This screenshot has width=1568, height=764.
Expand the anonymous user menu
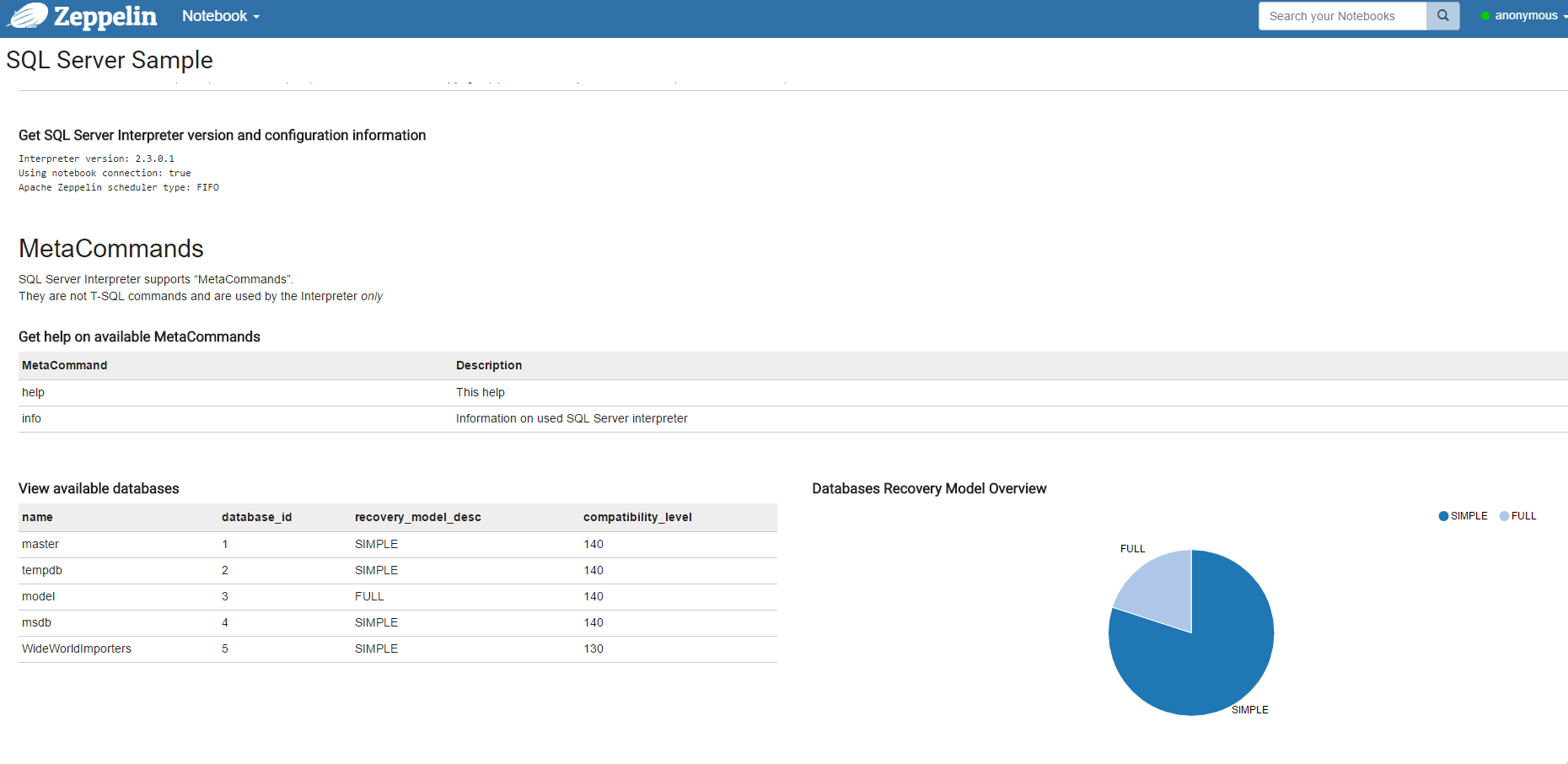coord(1527,16)
